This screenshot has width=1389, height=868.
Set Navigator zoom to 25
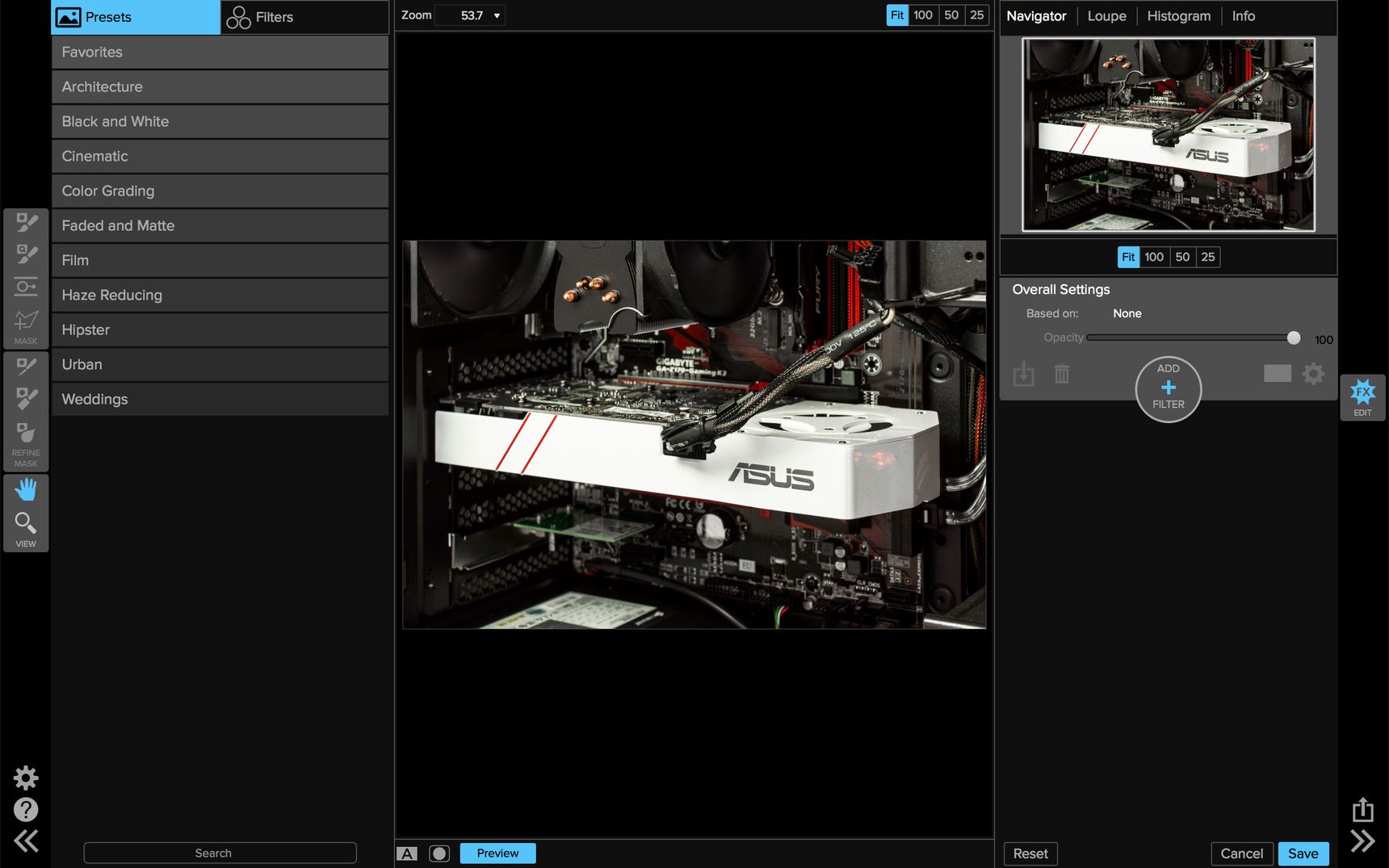tap(1208, 257)
